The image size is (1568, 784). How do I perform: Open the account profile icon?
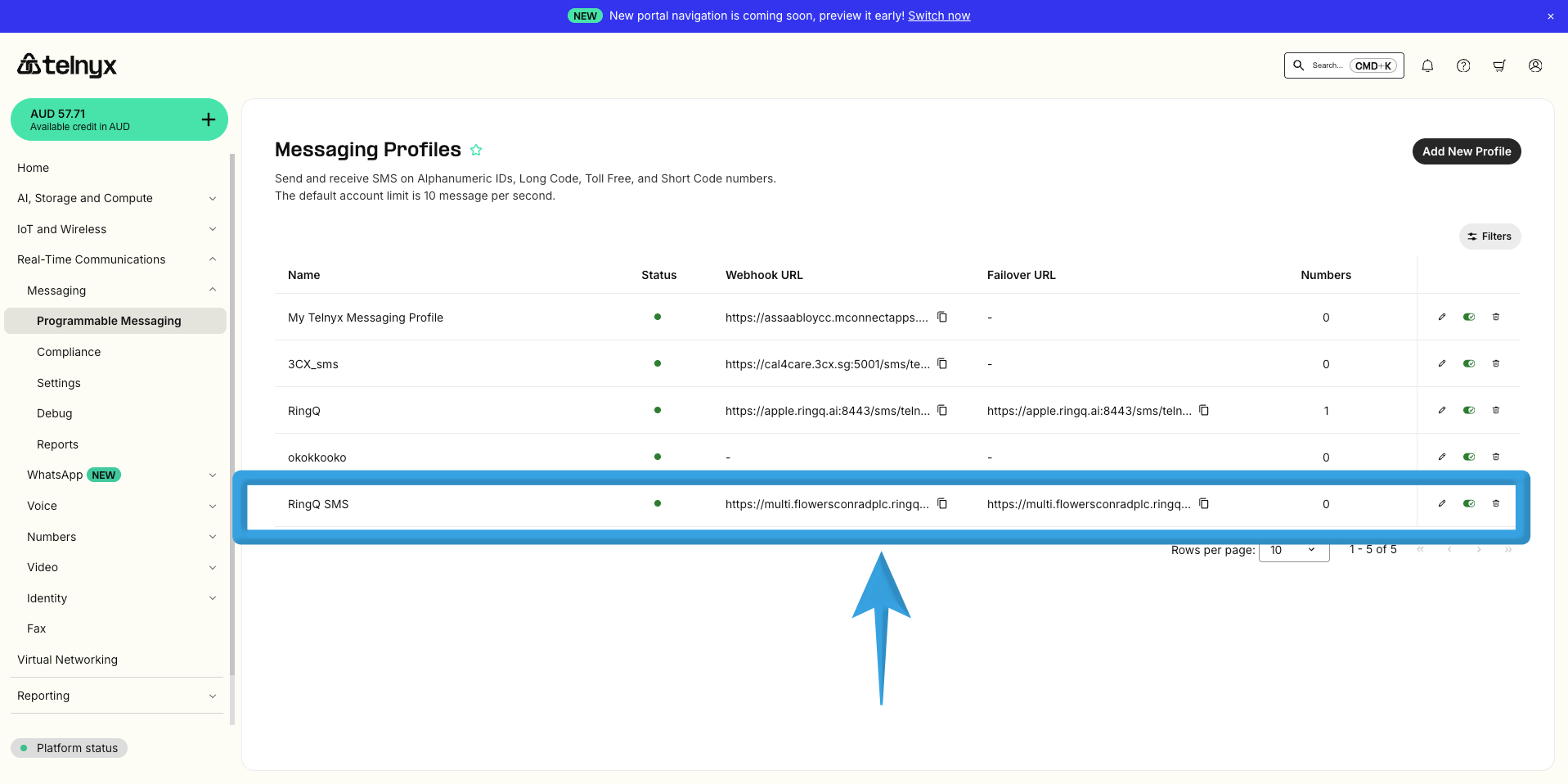click(x=1534, y=65)
